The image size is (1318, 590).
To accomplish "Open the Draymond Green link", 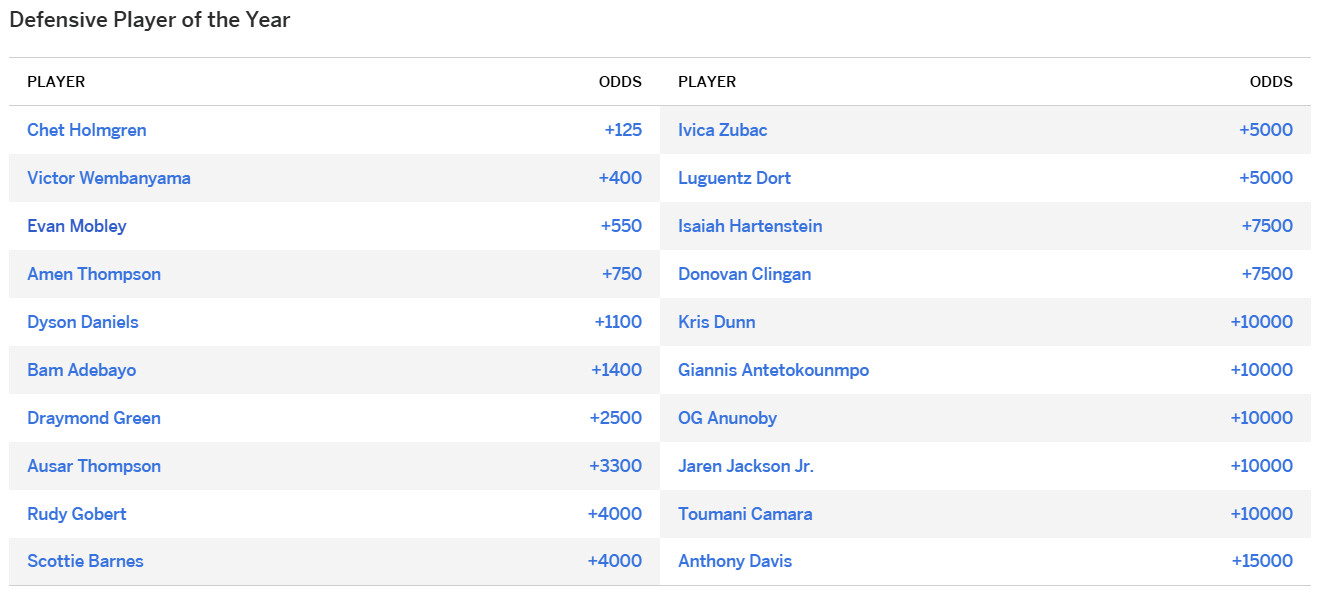I will pyautogui.click(x=94, y=418).
